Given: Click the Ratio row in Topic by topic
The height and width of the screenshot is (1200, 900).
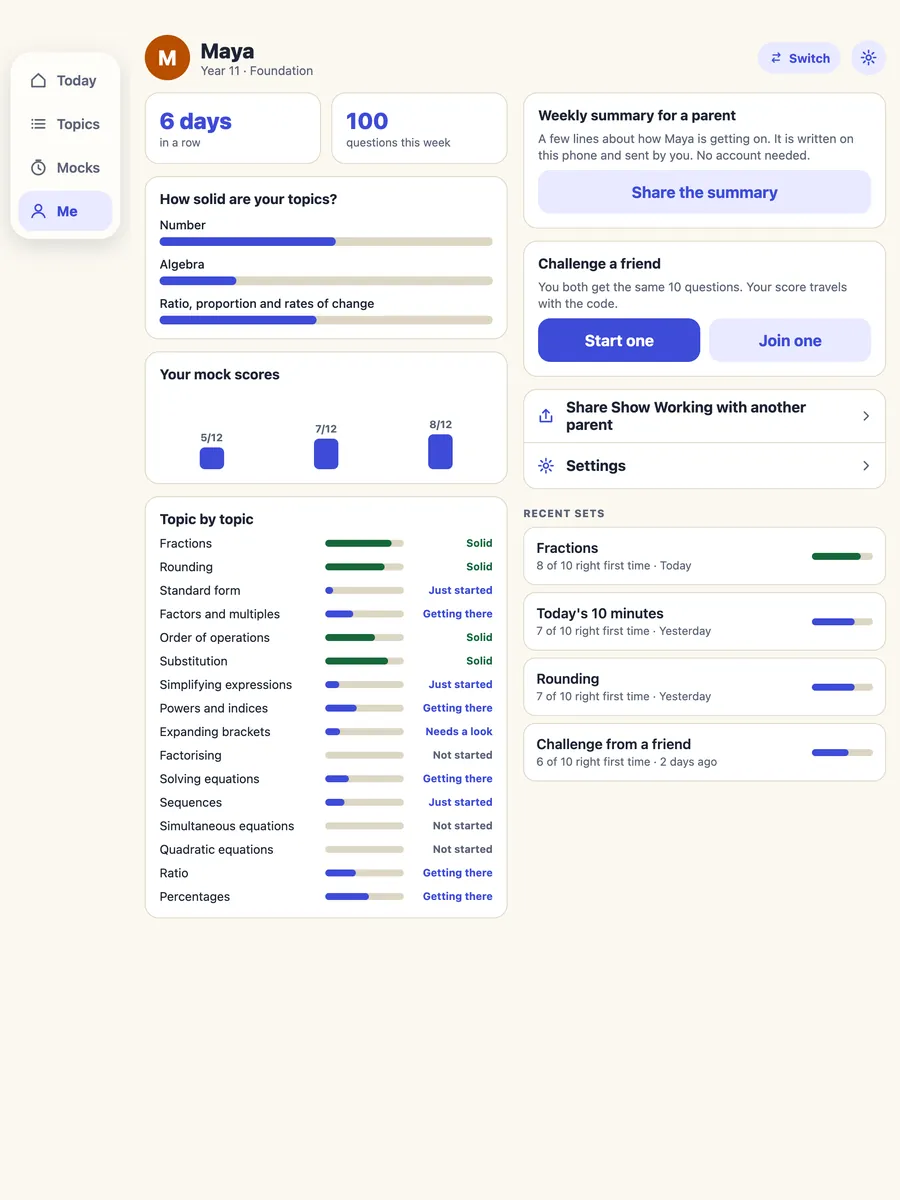Looking at the screenshot, I should (x=326, y=873).
